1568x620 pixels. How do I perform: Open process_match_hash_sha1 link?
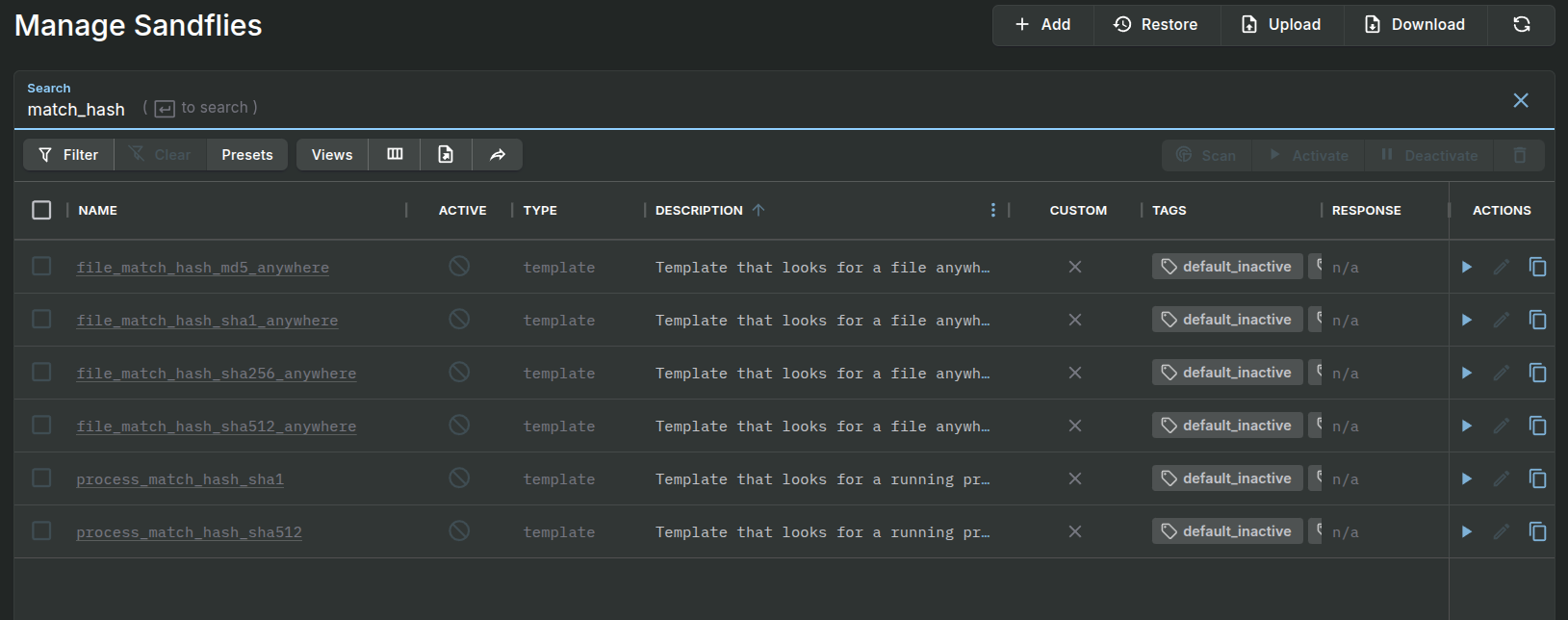coord(180,479)
